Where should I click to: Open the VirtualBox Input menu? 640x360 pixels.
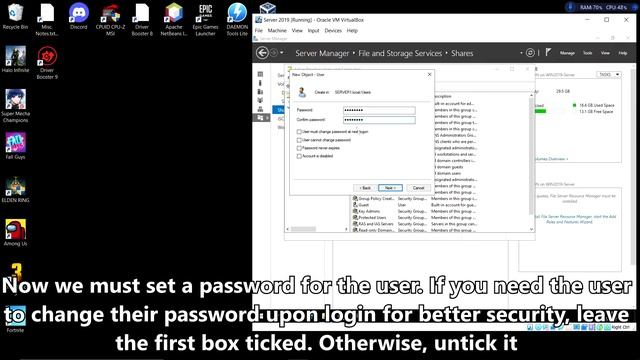coord(313,31)
